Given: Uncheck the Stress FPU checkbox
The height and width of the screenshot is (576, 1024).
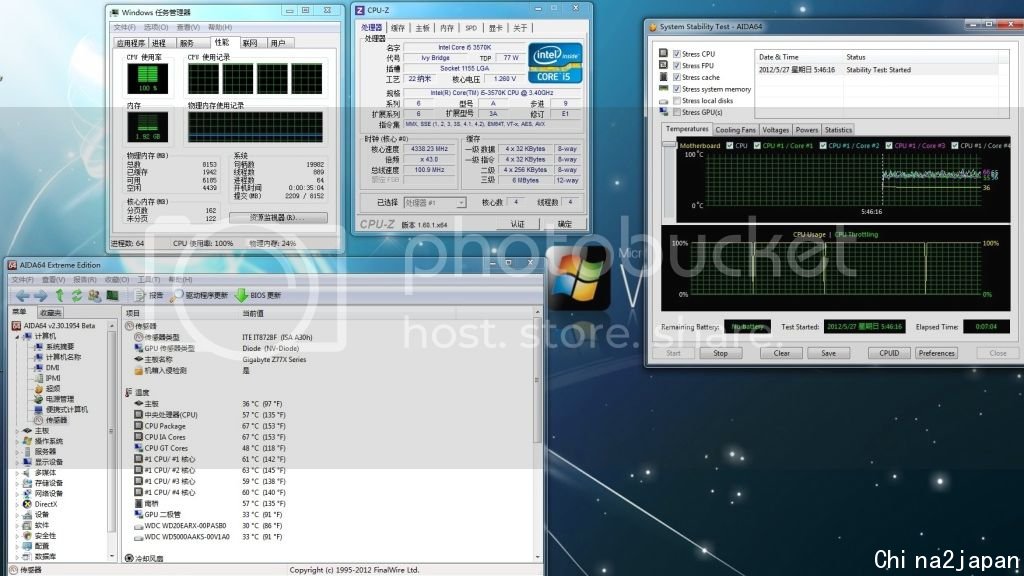Looking at the screenshot, I should 677,66.
